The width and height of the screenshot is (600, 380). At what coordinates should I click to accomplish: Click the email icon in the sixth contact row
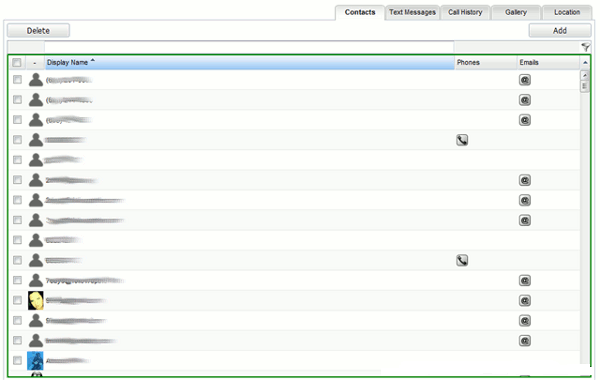point(525,180)
